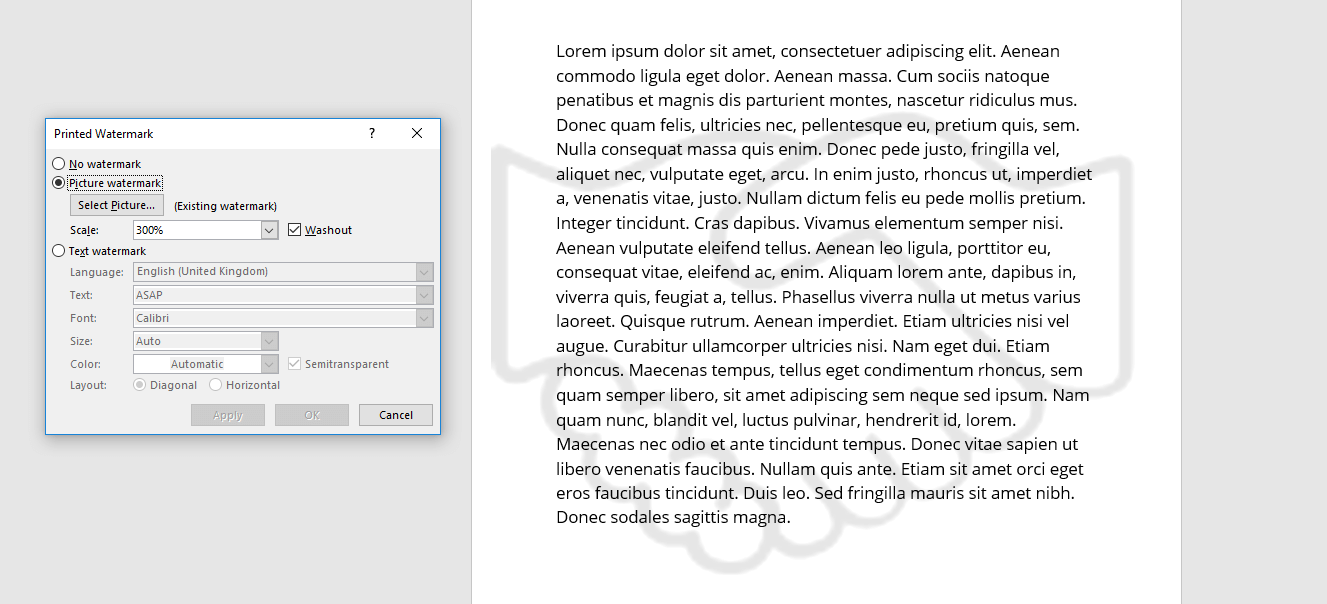Screen dimensions: 1327x604
Task: Expand the Scale dropdown arrow
Action: [x=269, y=230]
